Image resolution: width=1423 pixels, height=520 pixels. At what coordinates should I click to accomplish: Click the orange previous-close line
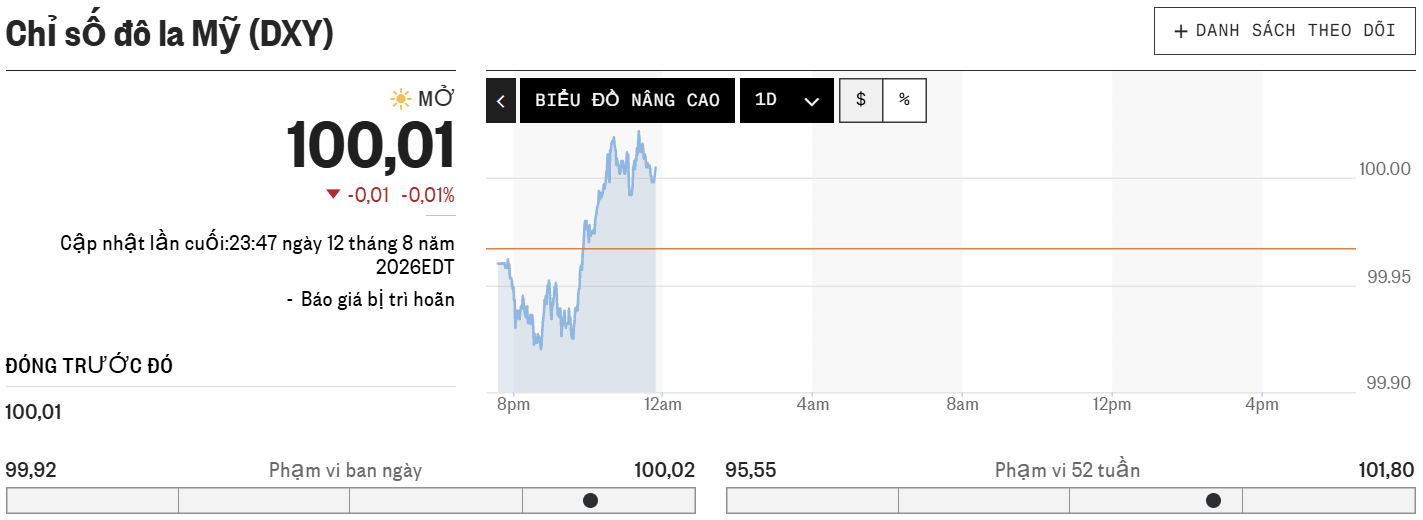coord(921,248)
